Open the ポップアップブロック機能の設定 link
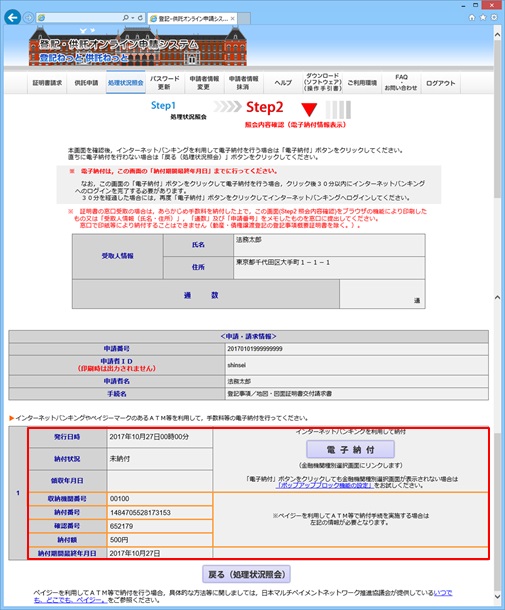Image resolution: width=505 pixels, height=610 pixels. point(325,486)
